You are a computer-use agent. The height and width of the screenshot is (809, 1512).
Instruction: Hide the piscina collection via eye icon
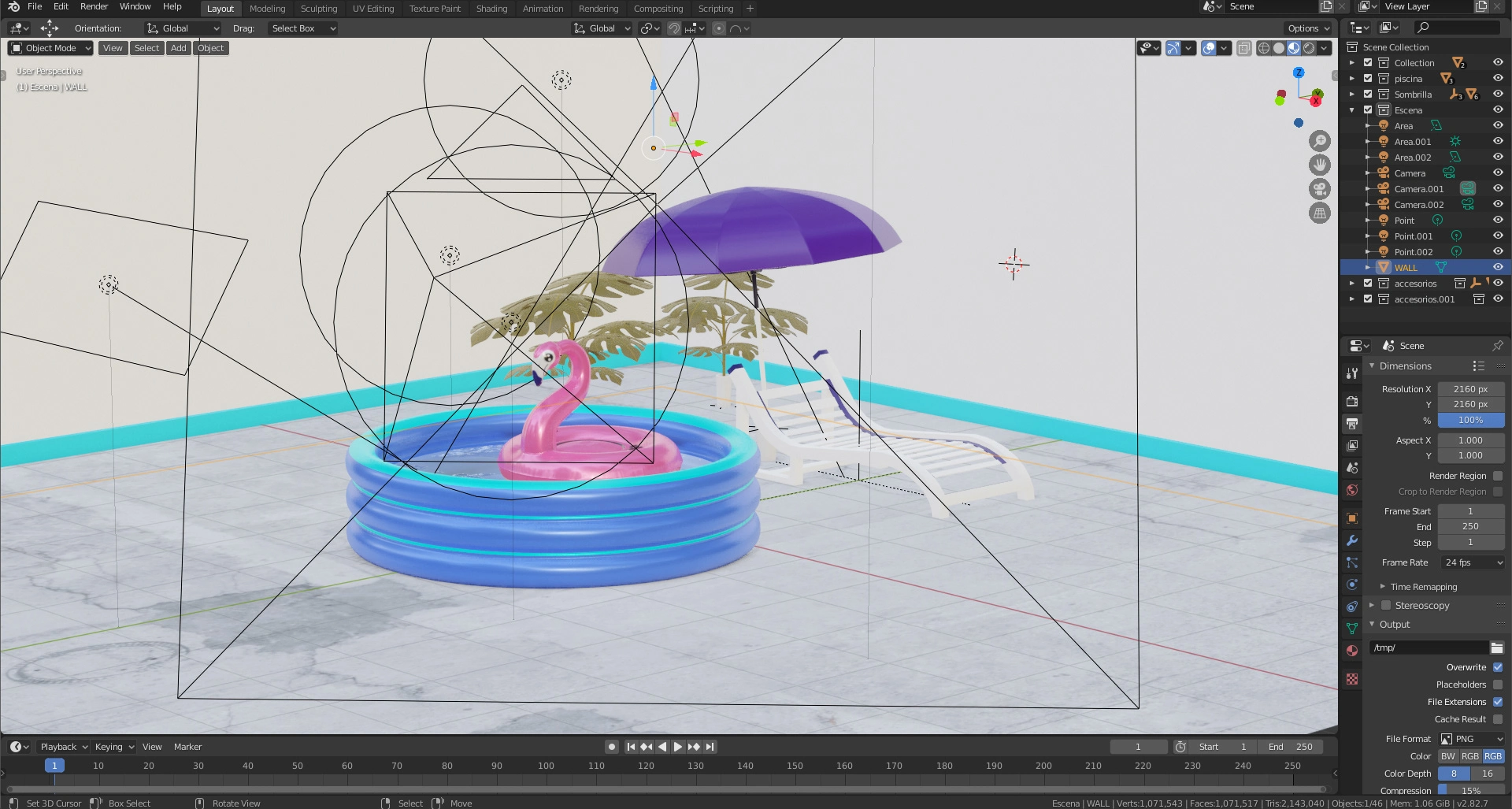pyautogui.click(x=1498, y=78)
